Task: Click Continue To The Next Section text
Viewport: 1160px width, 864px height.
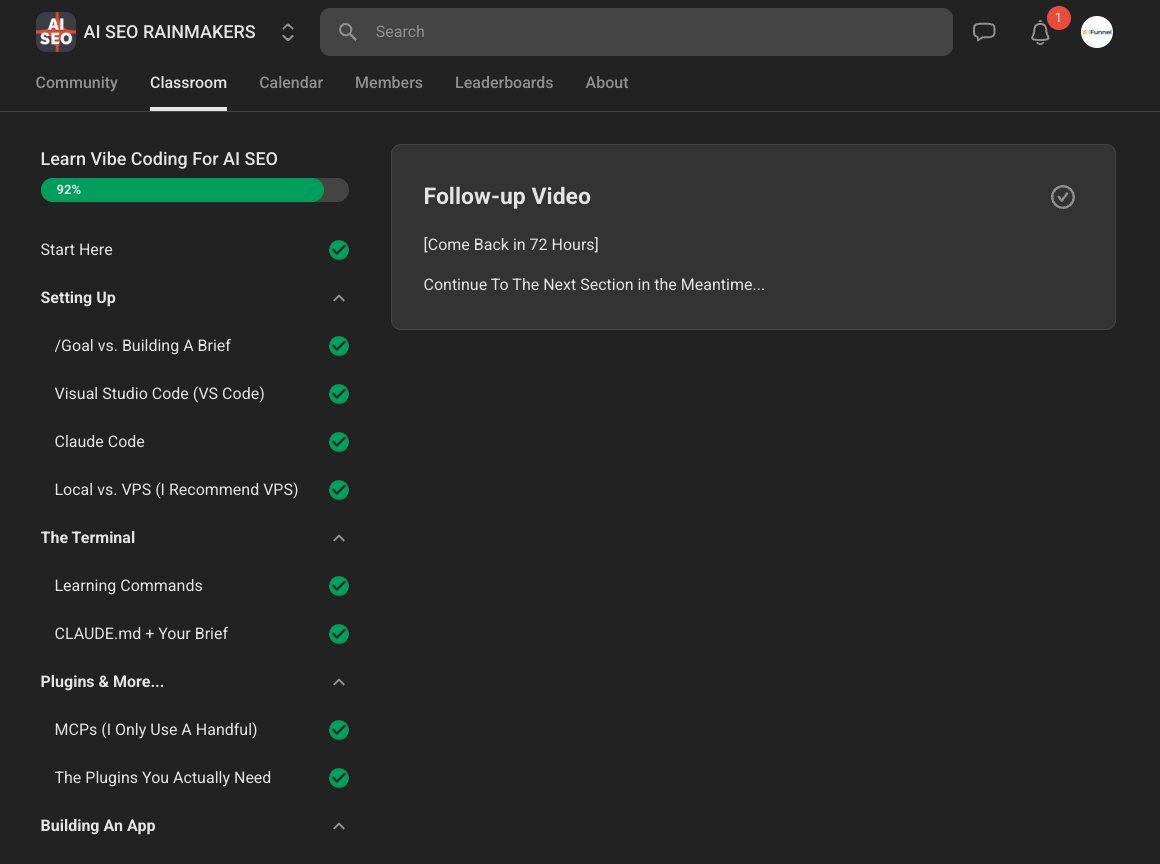Action: (x=594, y=285)
